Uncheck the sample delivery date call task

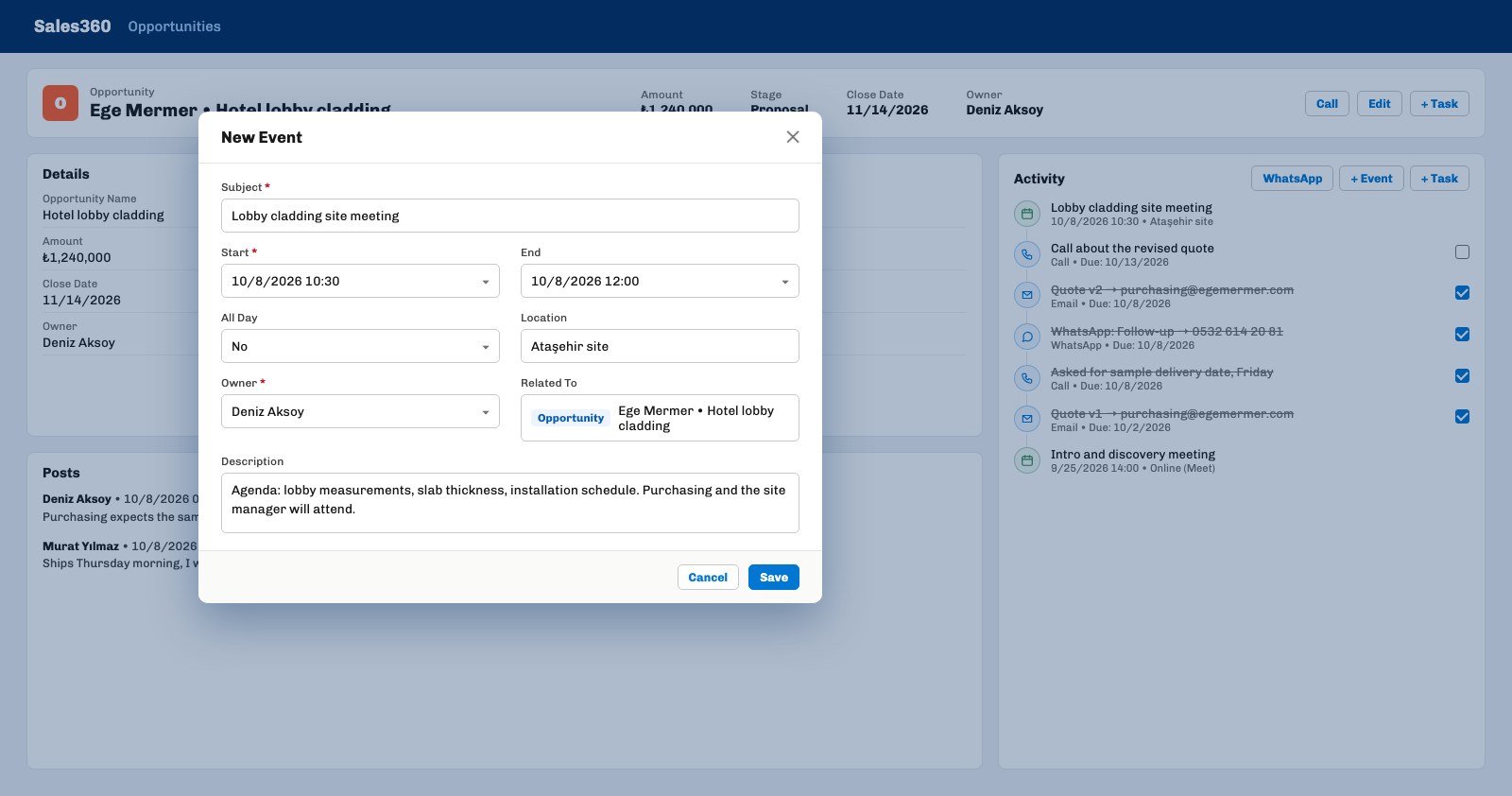pyautogui.click(x=1462, y=375)
